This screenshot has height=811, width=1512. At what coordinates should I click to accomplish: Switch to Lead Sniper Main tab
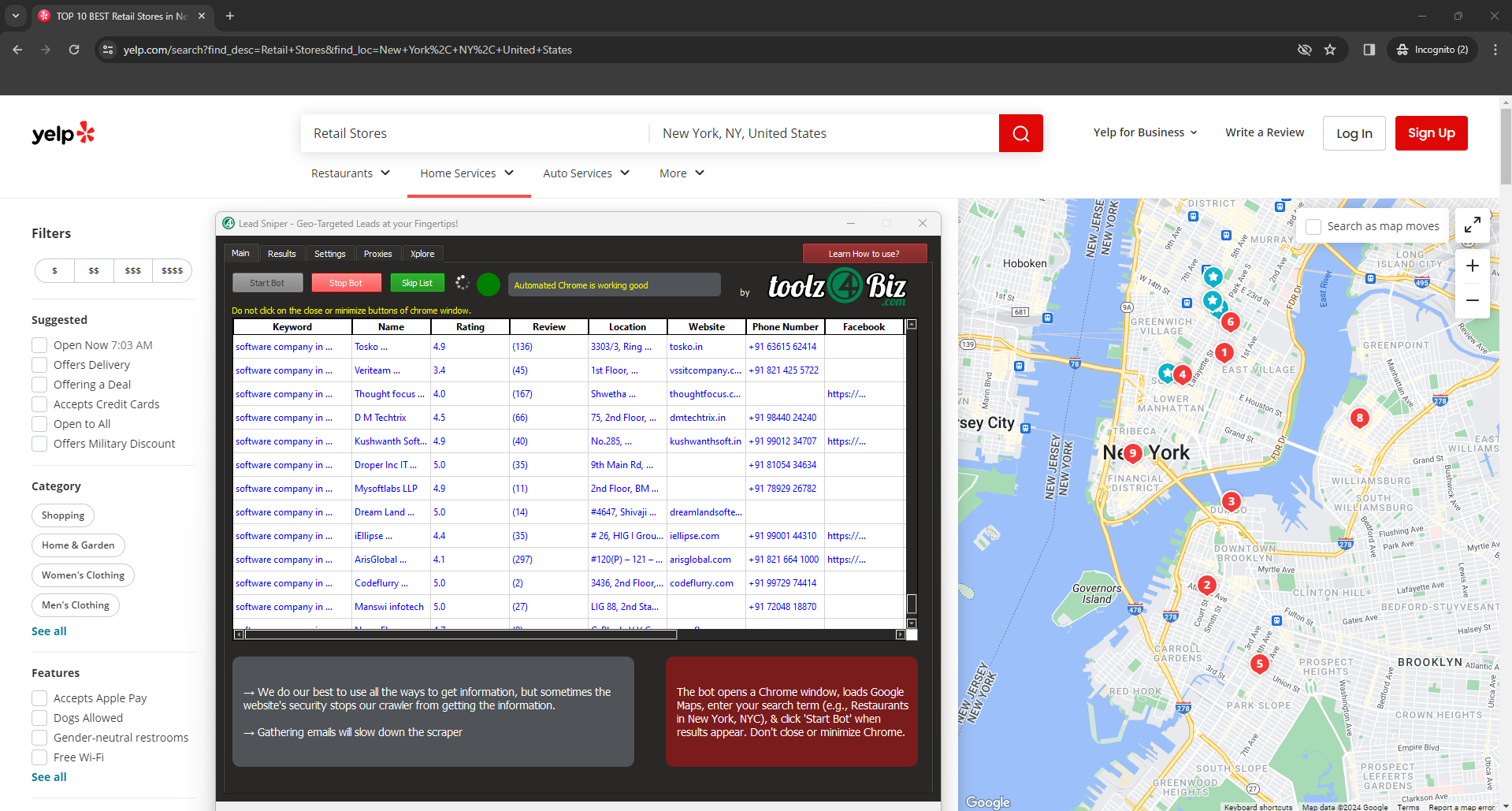240,253
